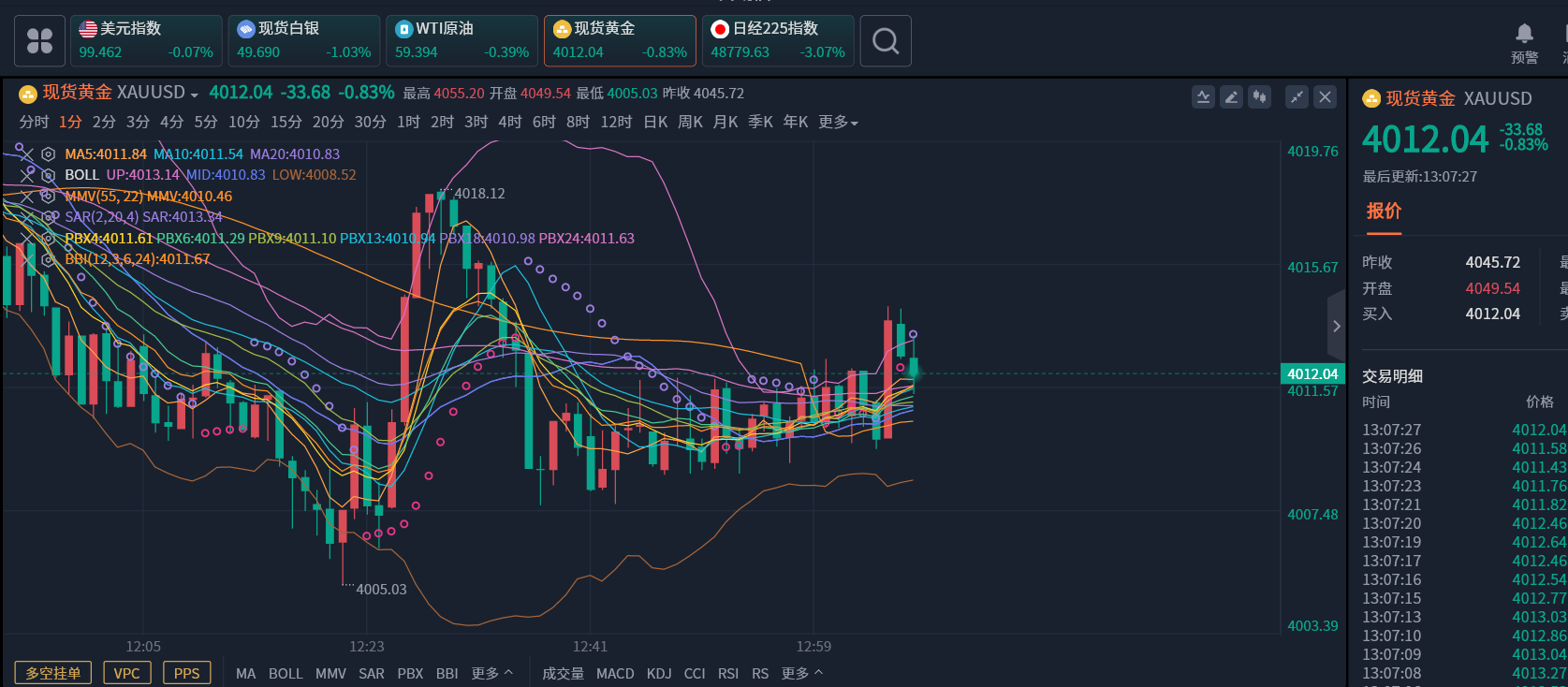The width and height of the screenshot is (1568, 687).
Task: Expand the 更多 timeframe dropdown
Action: tap(838, 123)
